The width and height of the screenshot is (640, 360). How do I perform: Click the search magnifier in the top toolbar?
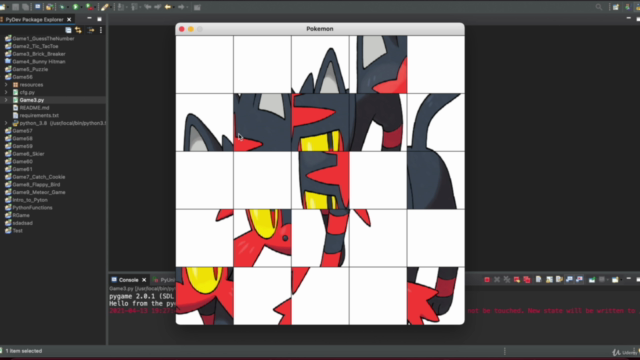click(598, 7)
